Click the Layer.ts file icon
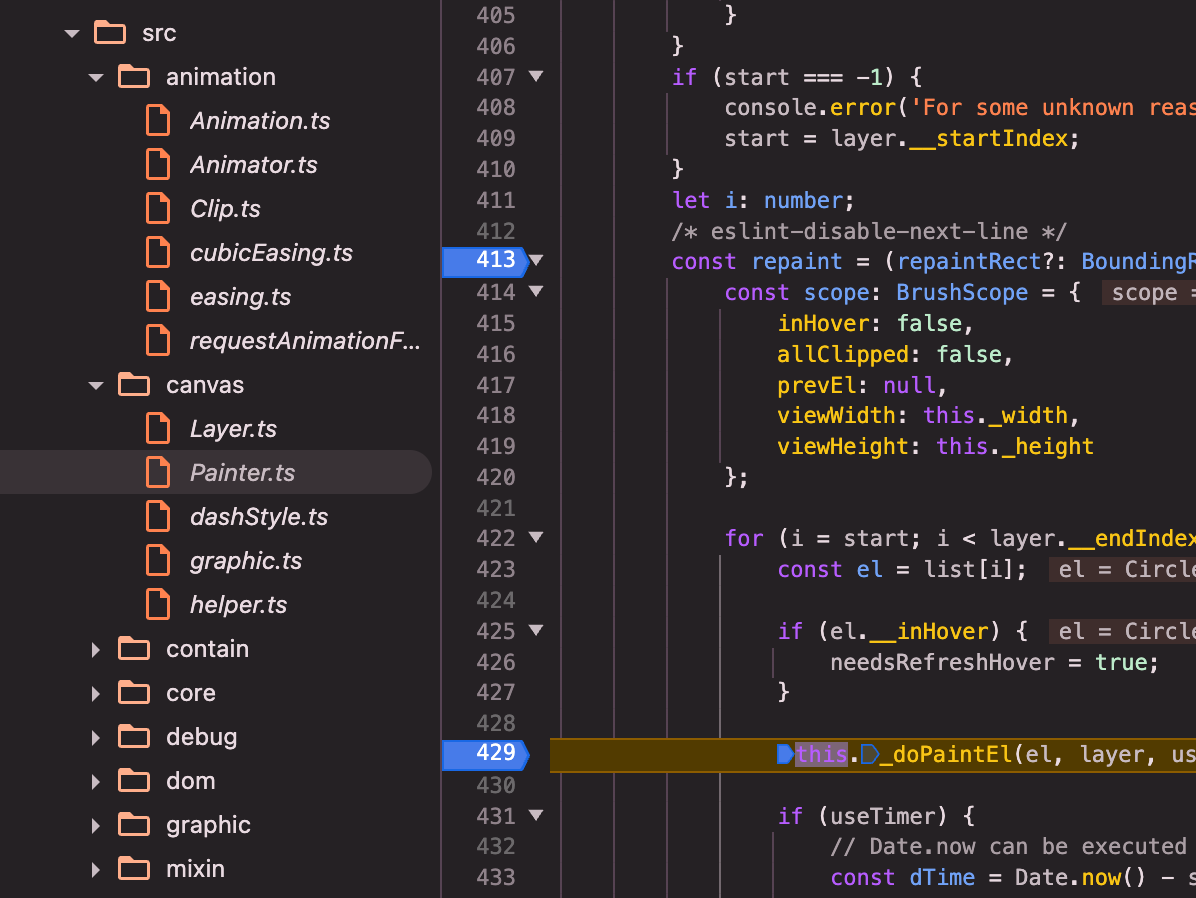Image resolution: width=1196 pixels, height=898 pixels. pyautogui.click(x=158, y=429)
